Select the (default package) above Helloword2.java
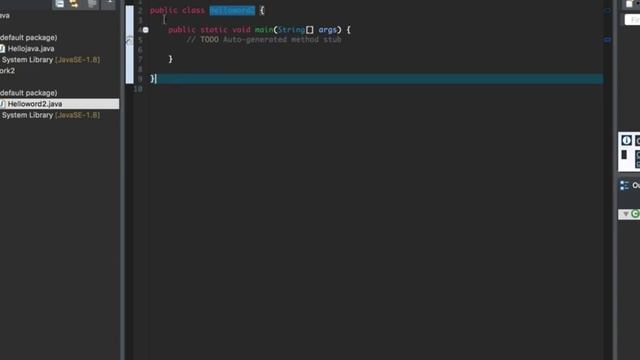The width and height of the screenshot is (640, 360). click(x=29, y=93)
